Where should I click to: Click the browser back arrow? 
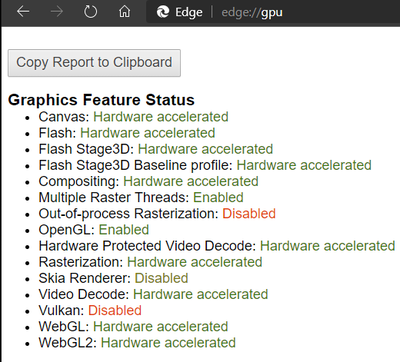(23, 12)
